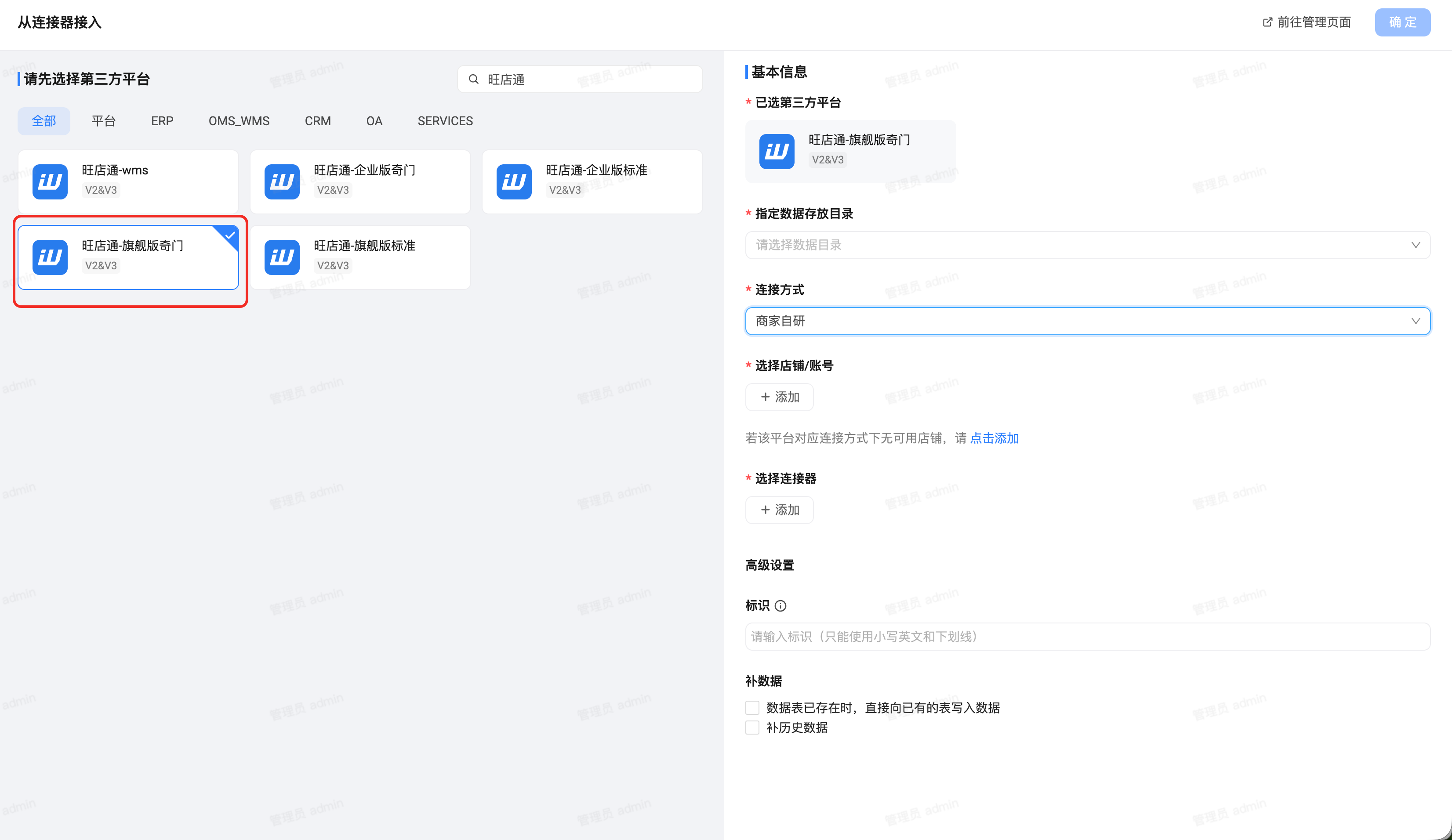Choose the 旺店通-企业版标准 platform icon
This screenshot has width=1452, height=840.
513,181
